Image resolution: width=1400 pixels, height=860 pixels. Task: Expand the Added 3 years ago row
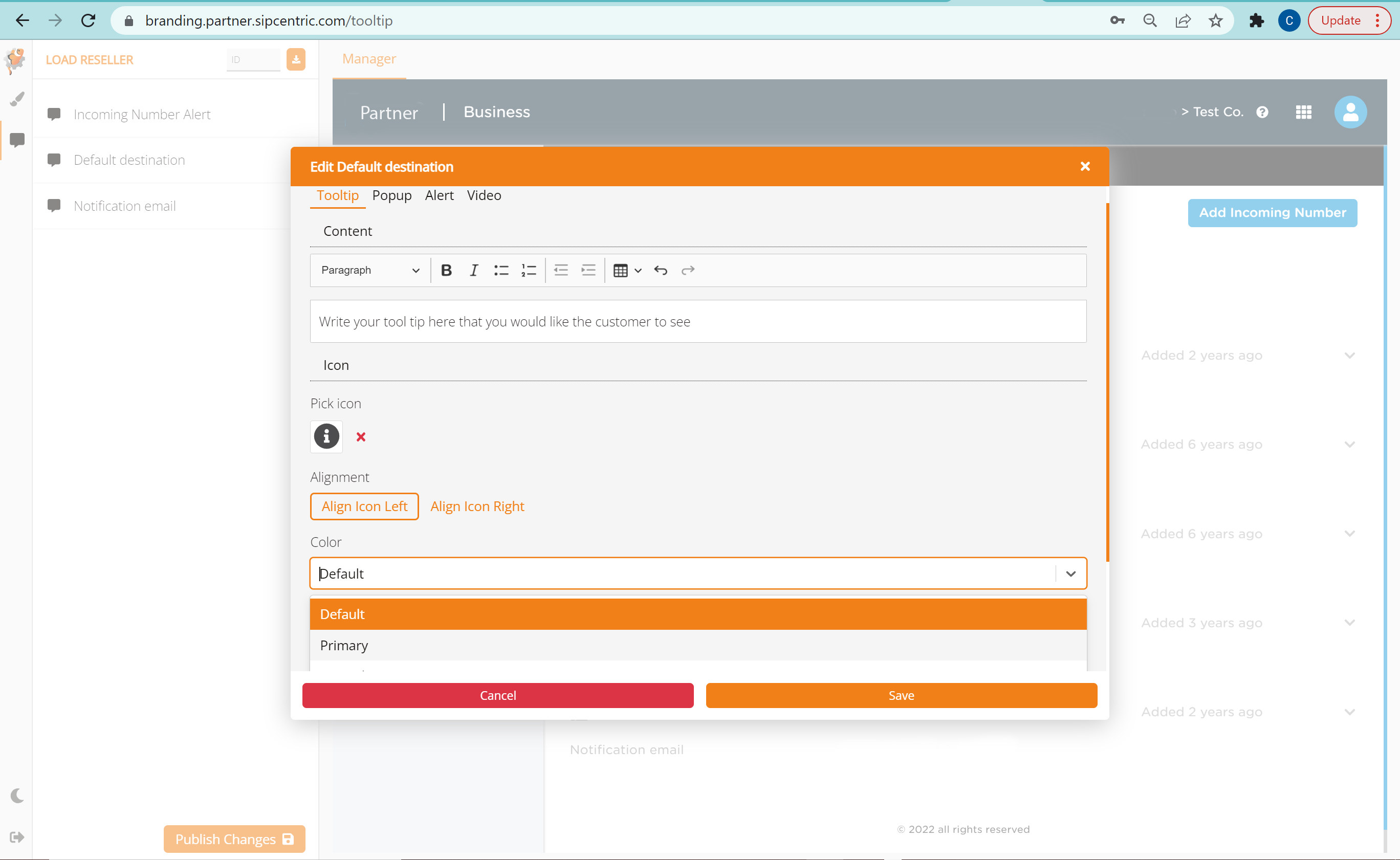tap(1349, 623)
